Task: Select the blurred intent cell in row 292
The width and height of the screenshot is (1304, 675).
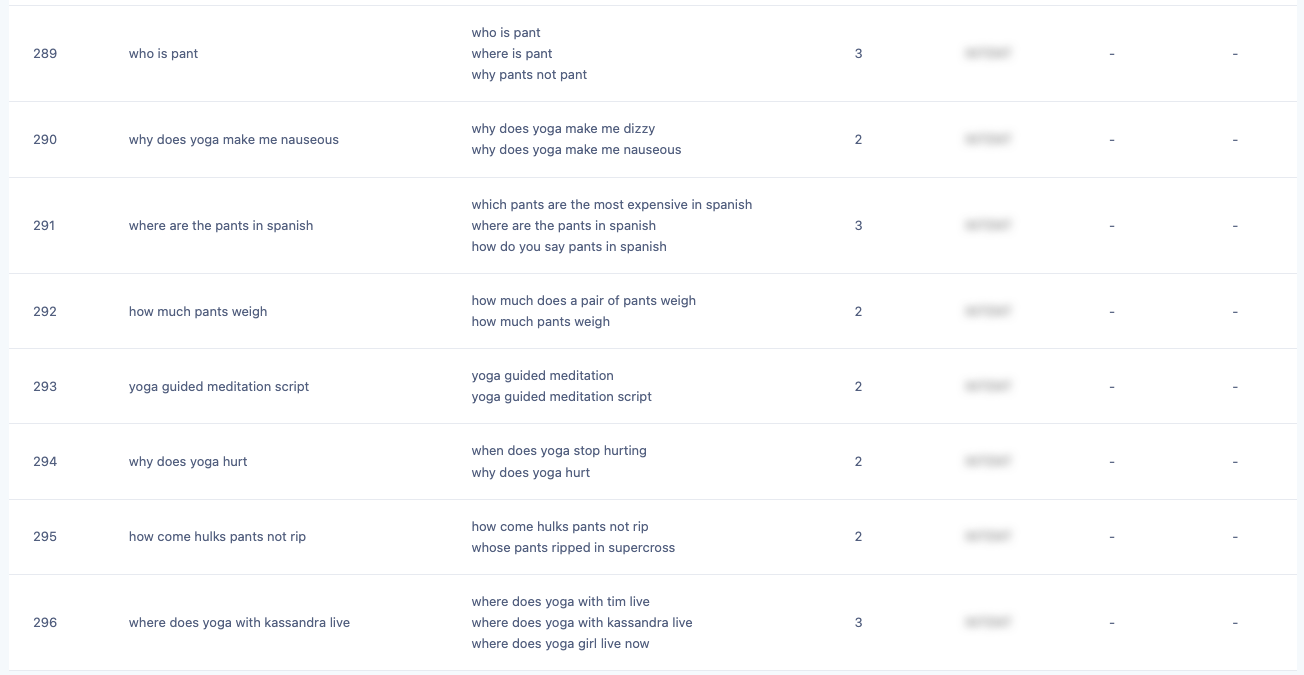Action: tap(987, 312)
